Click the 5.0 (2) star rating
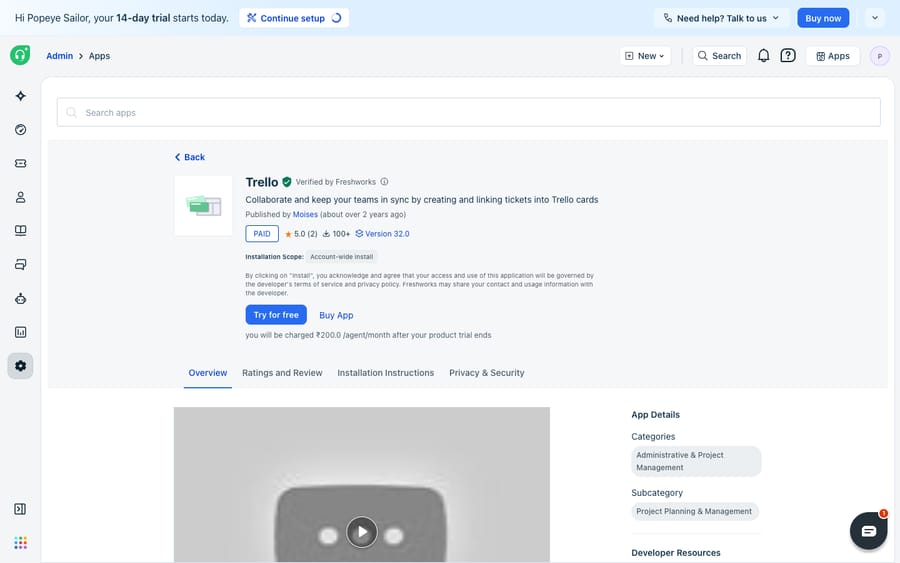This screenshot has height=563, width=900. click(301, 234)
